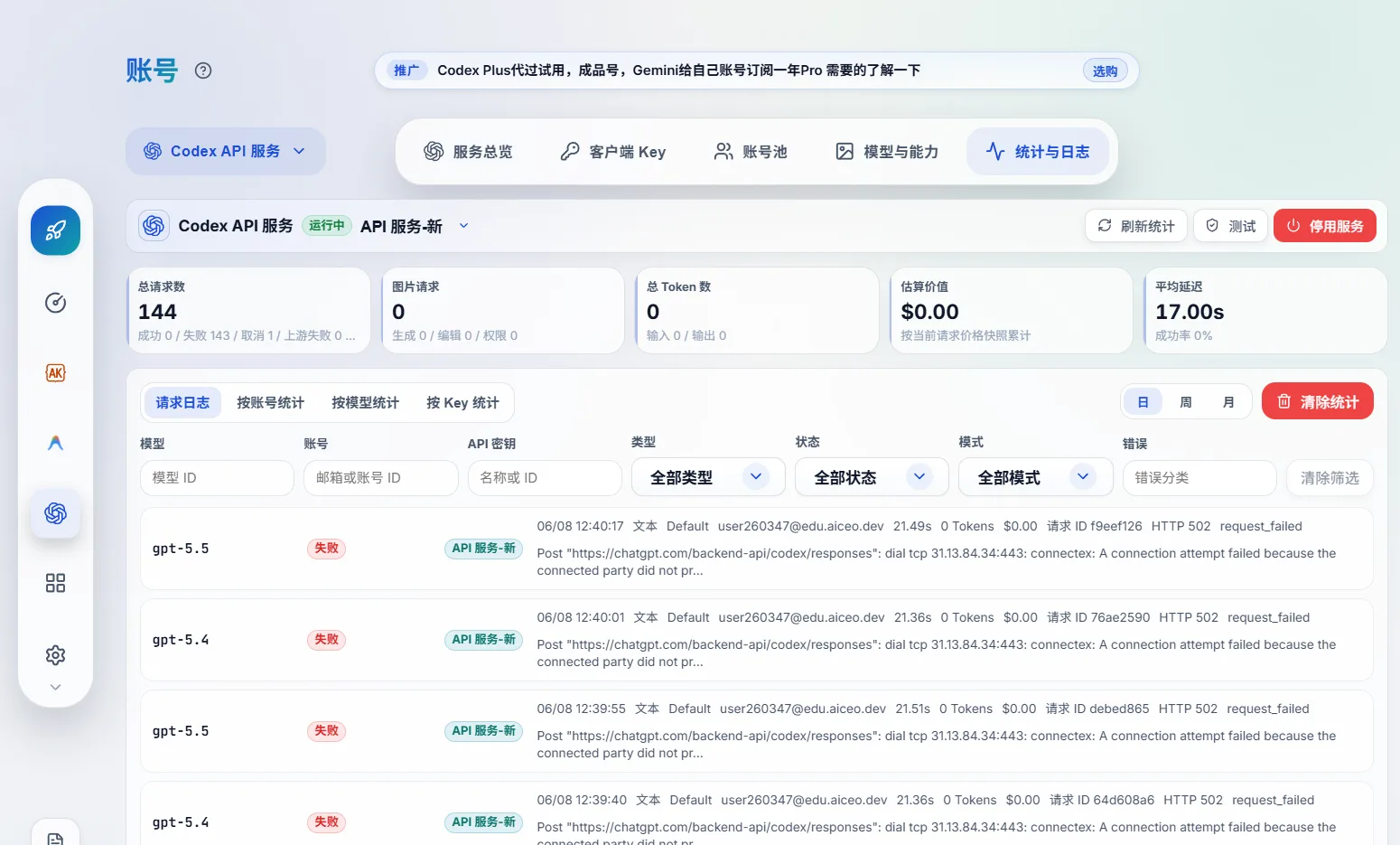Click the 推广 tag in banner
The height and width of the screenshot is (845, 1400).
click(x=406, y=70)
